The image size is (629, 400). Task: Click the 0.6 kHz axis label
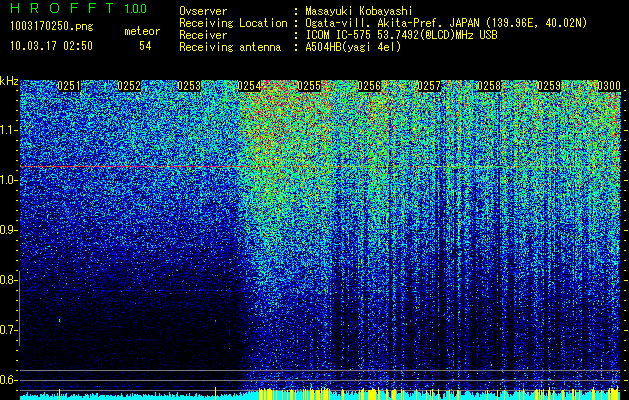coord(9,380)
